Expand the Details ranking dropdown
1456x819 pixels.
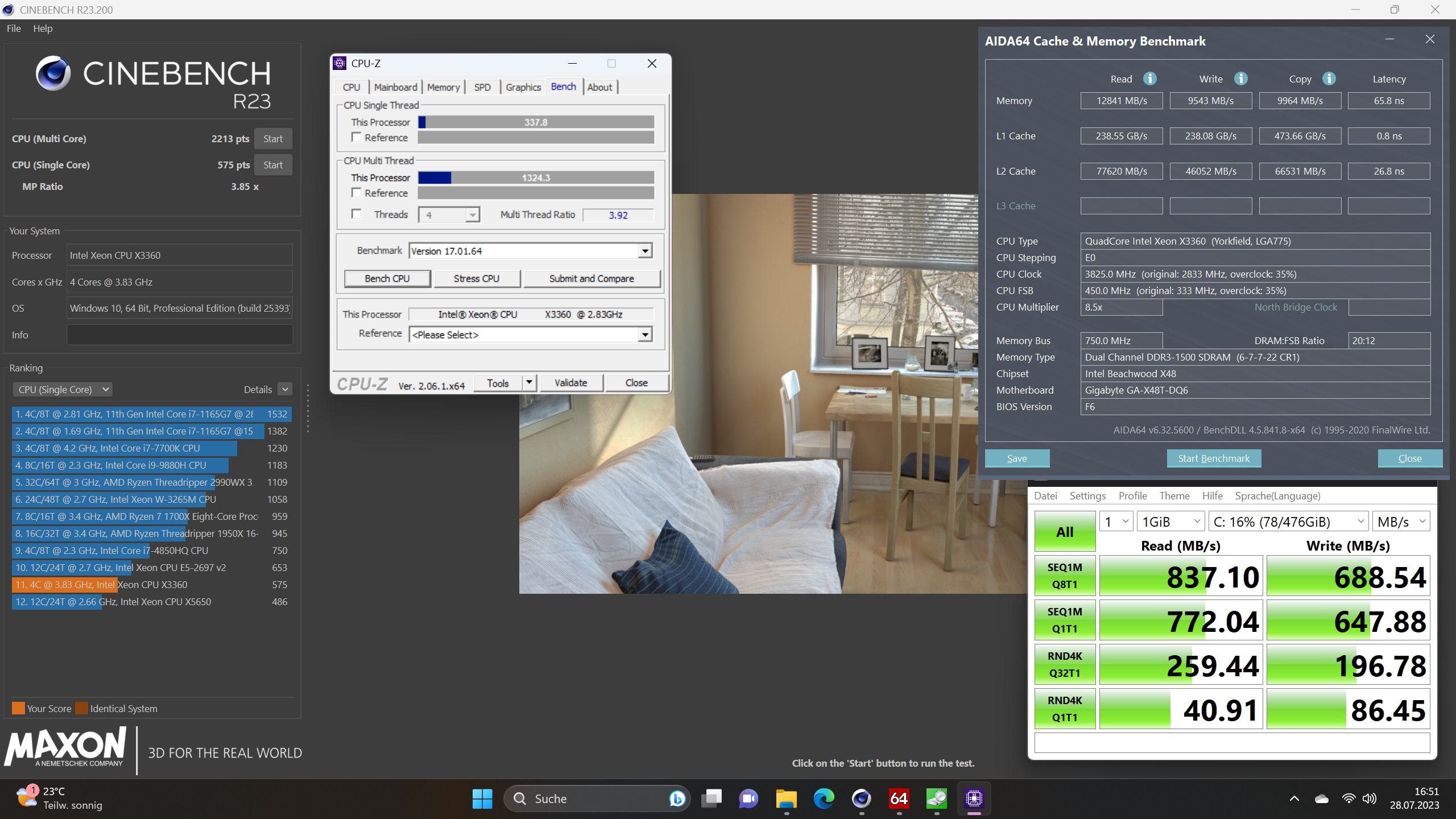tap(285, 390)
